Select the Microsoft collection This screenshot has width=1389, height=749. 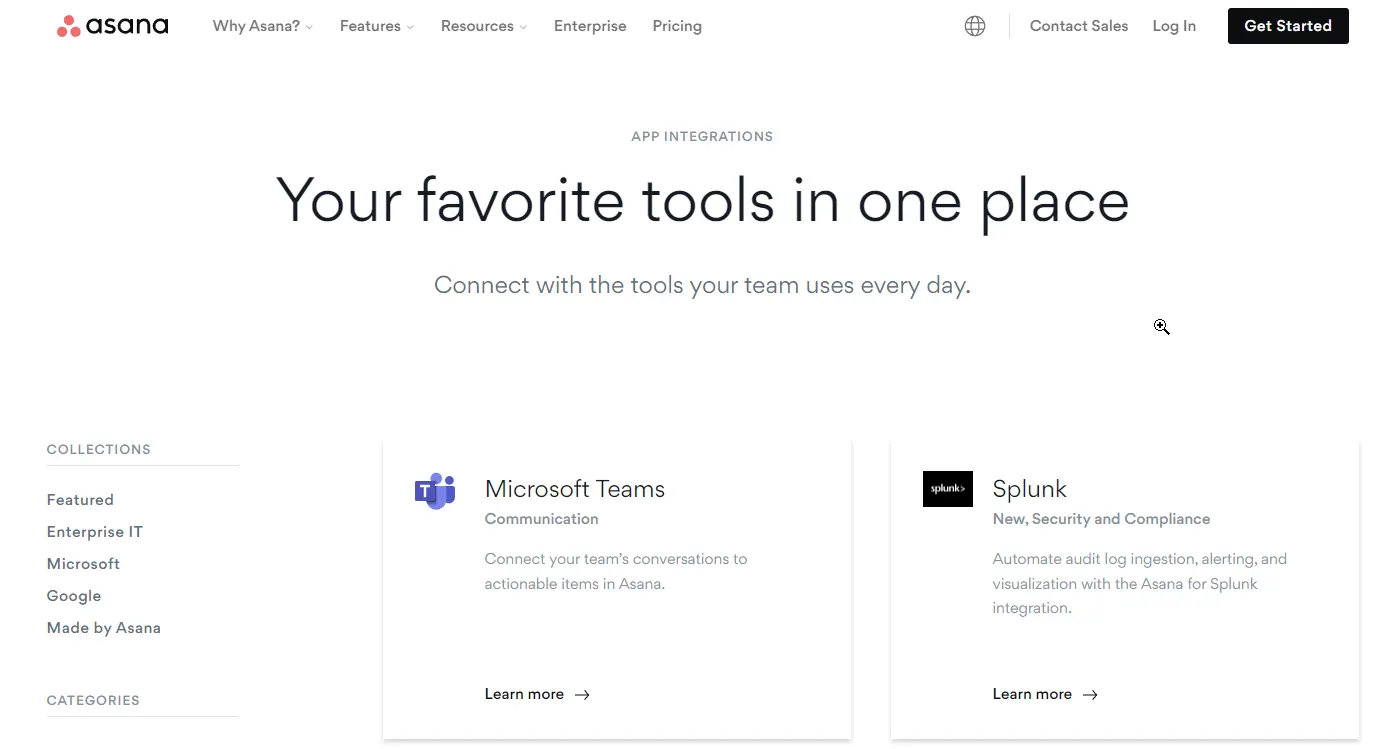[x=83, y=564]
